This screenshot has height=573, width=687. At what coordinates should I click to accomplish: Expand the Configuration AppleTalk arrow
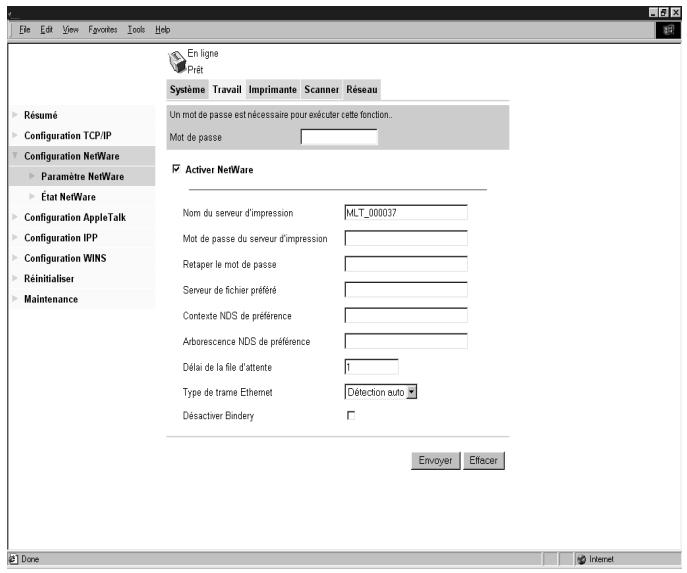click(x=15, y=217)
